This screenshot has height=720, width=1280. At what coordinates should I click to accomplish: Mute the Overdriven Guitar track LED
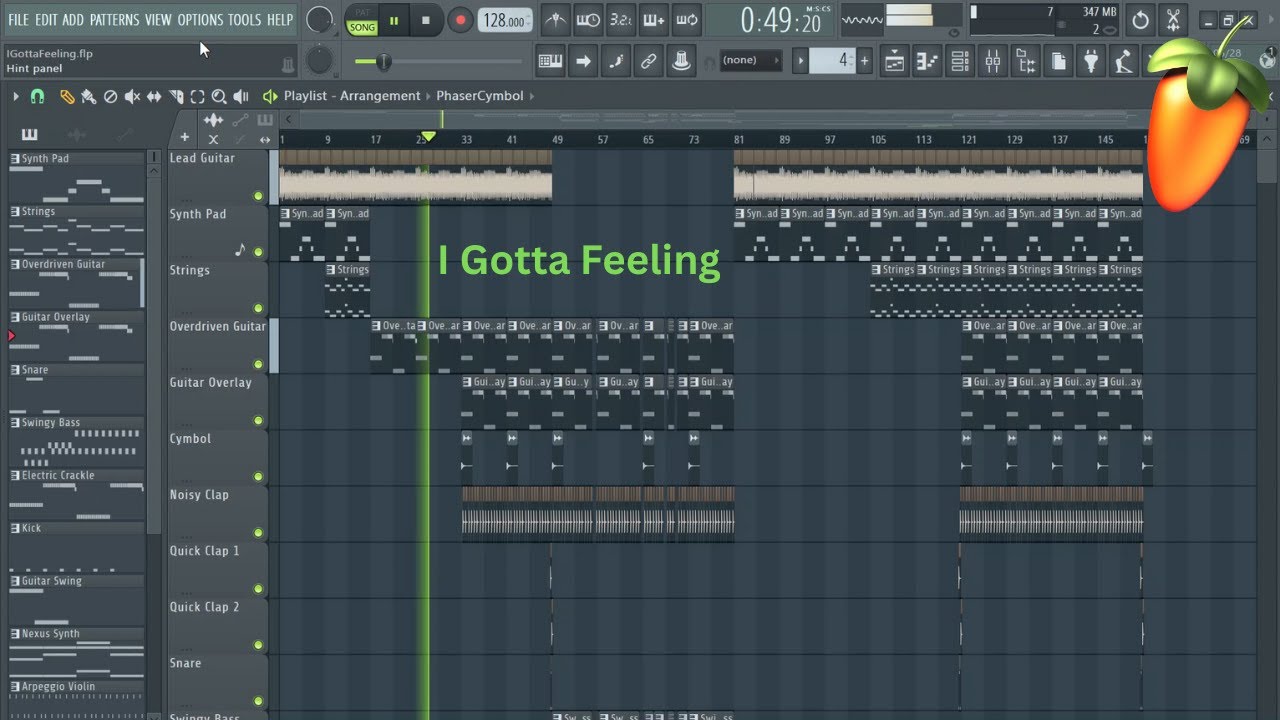coord(258,364)
